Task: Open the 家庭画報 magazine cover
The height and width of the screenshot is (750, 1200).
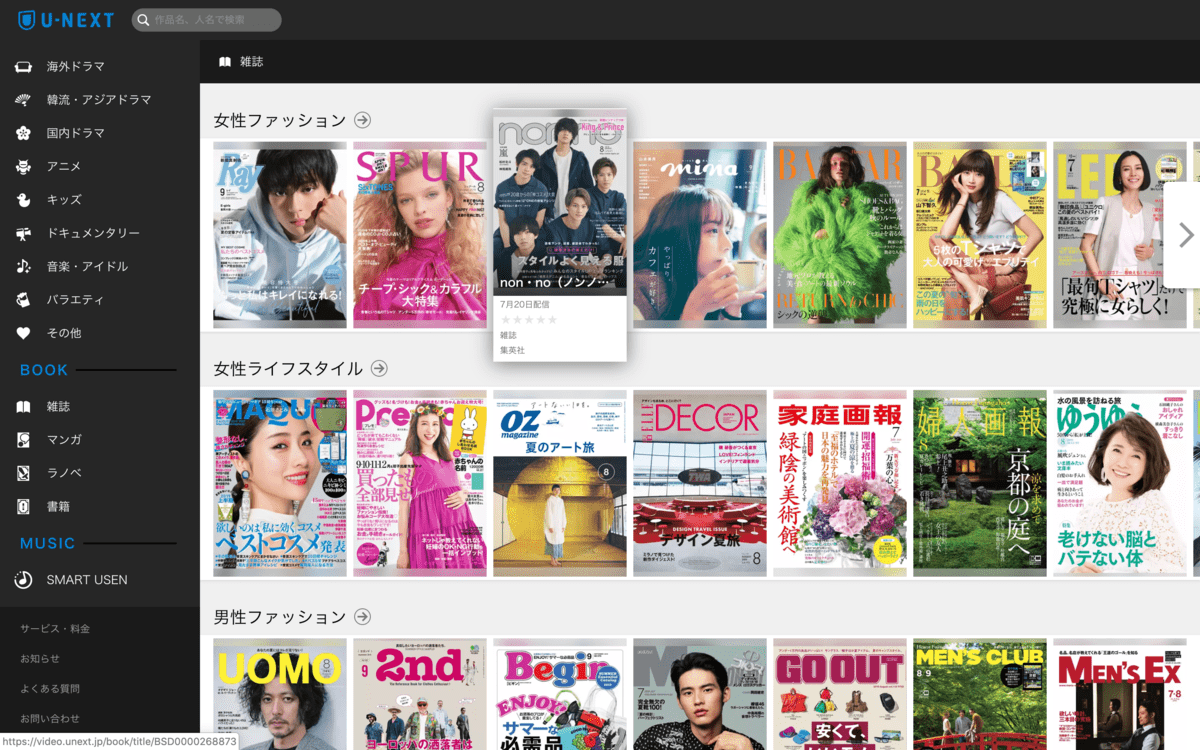Action: coord(840,483)
